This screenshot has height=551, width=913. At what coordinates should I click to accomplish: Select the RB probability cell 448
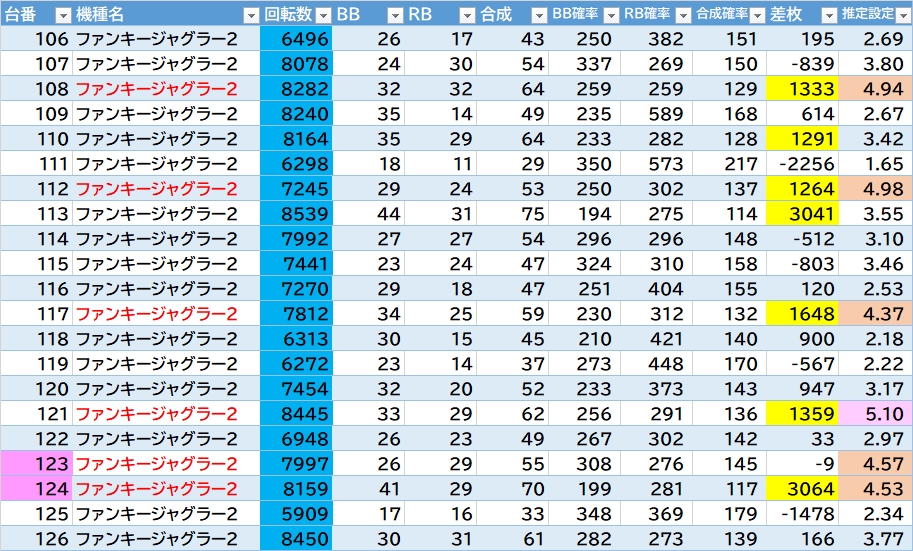point(656,364)
